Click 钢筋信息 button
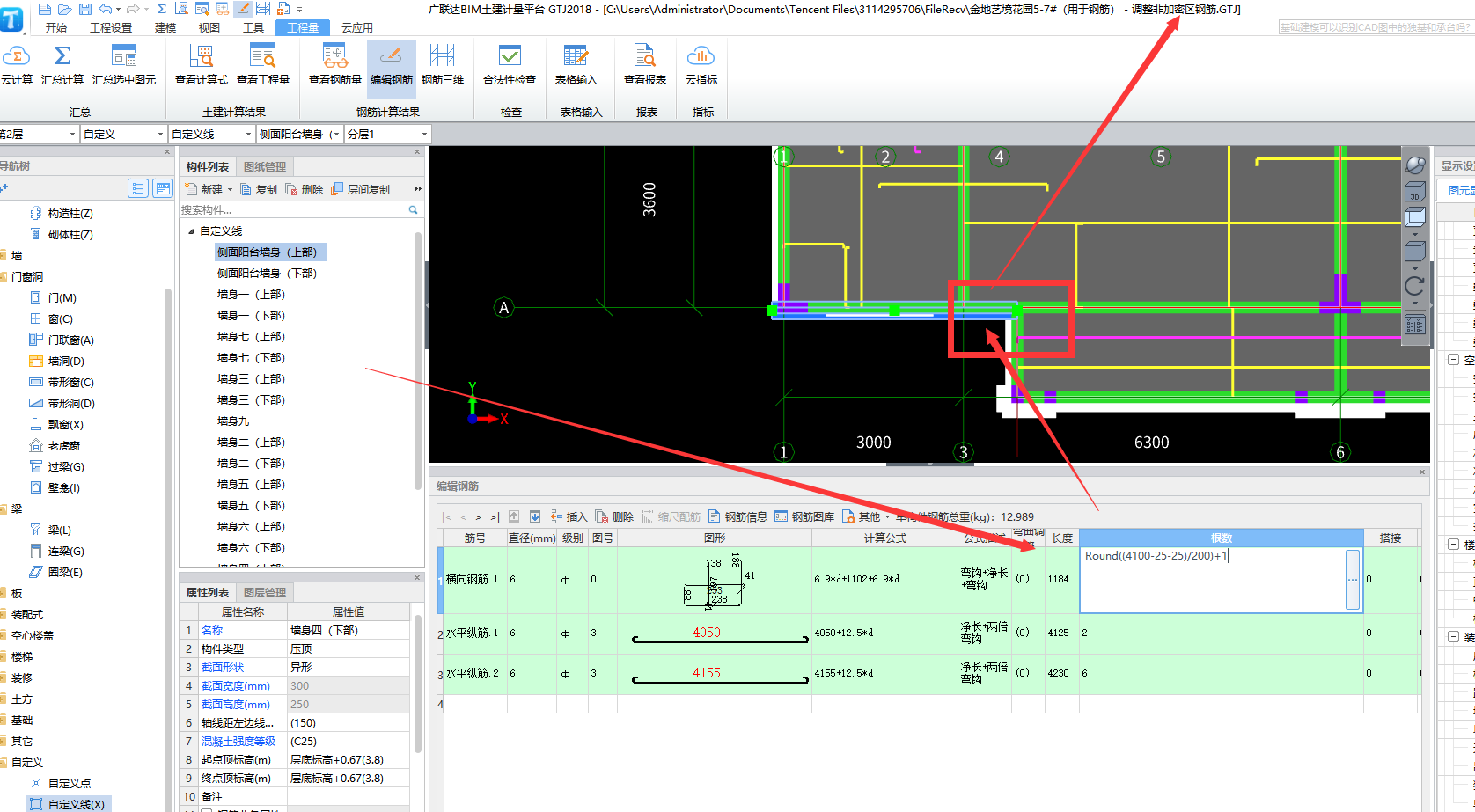 (x=737, y=516)
